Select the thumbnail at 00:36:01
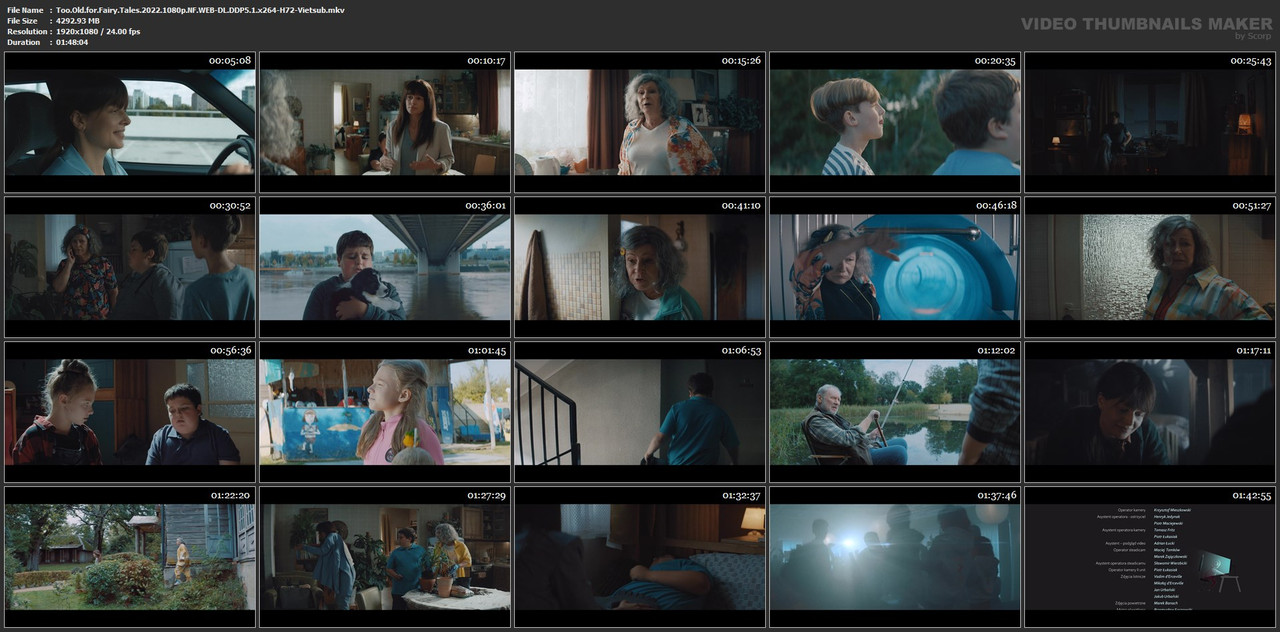Image resolution: width=1280 pixels, height=632 pixels. point(385,267)
